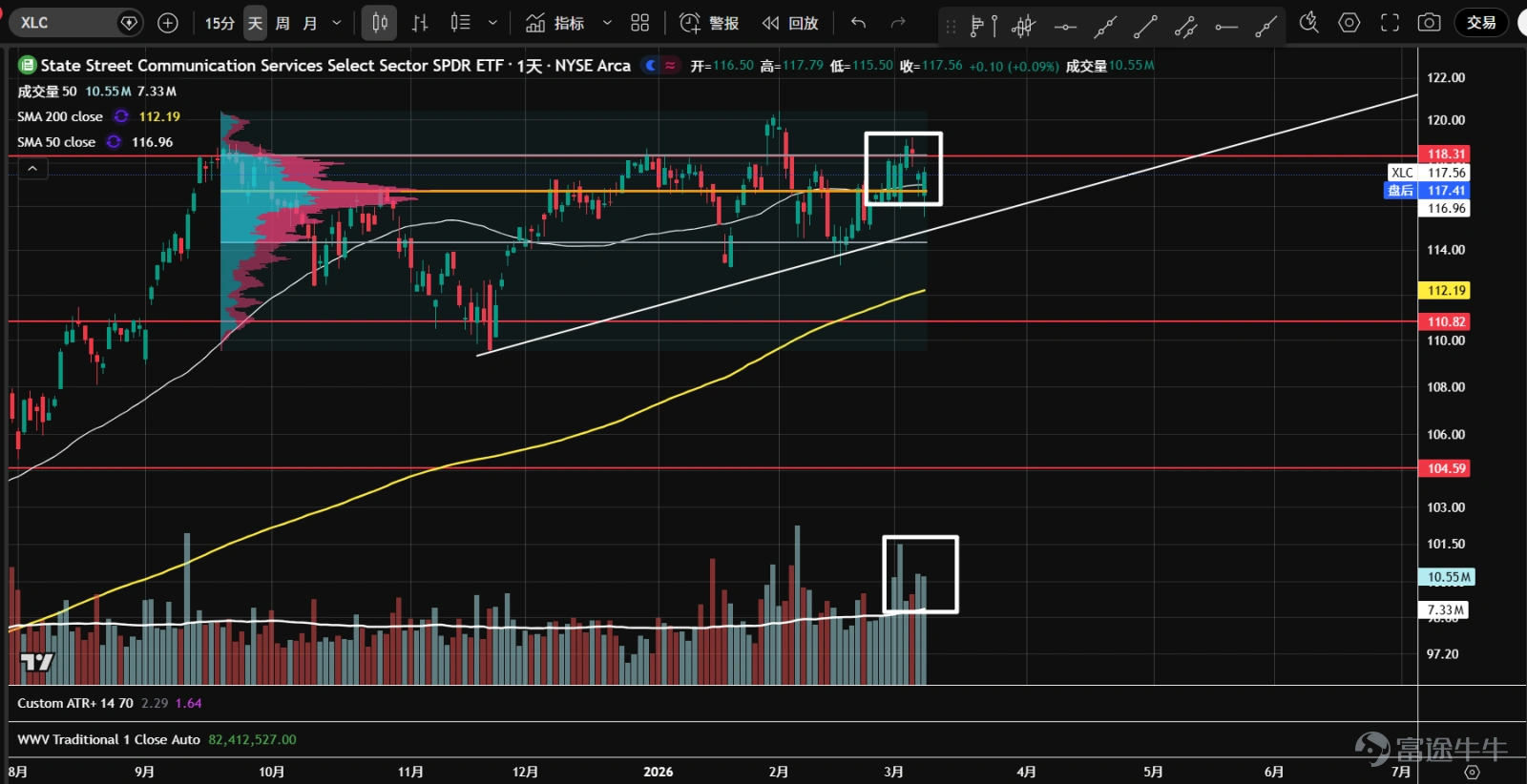
Task: Select the Custom ATR+ 14 70 indicator pane
Action: click(x=74, y=703)
